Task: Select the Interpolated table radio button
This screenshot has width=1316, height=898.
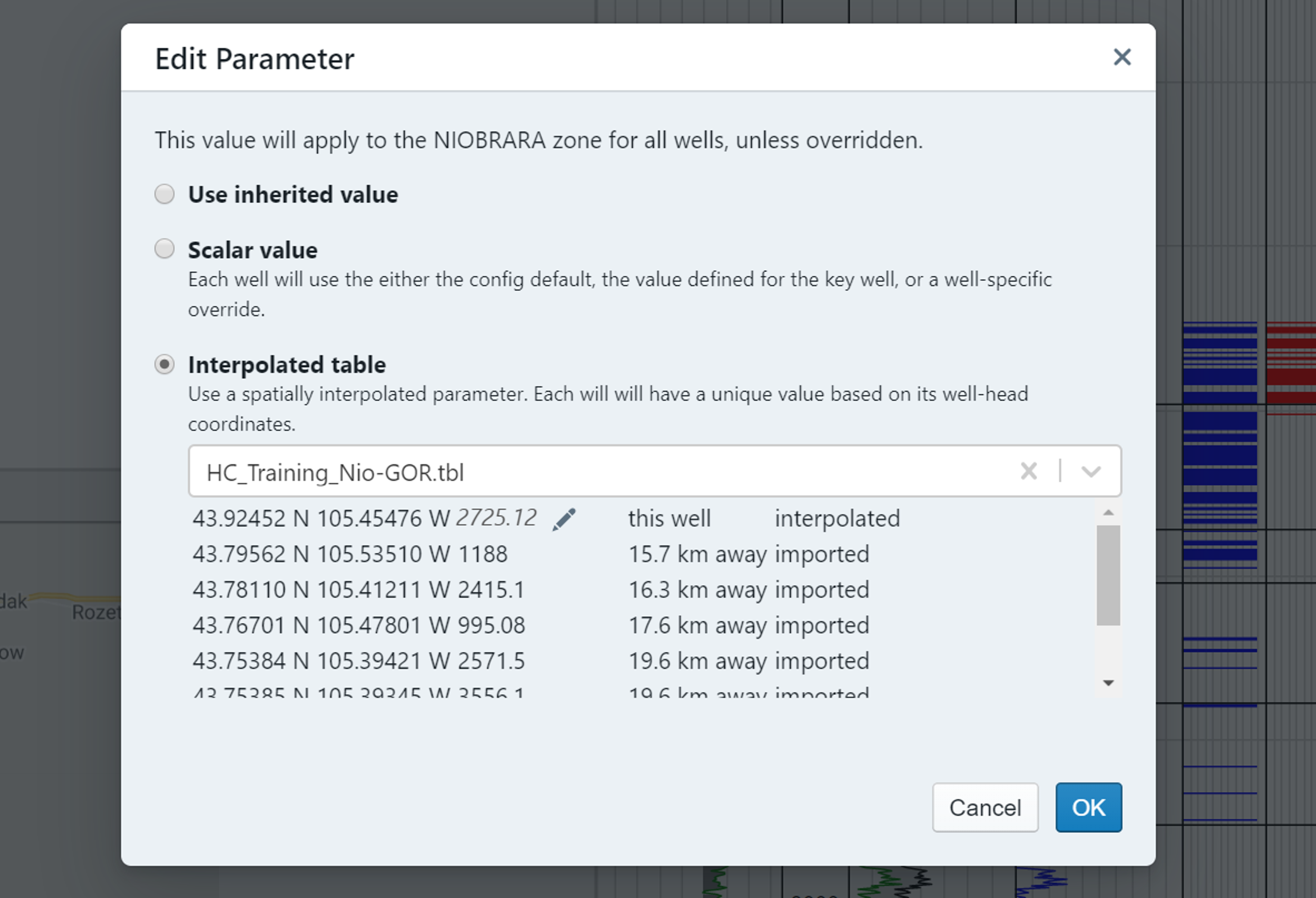Action: 165,364
